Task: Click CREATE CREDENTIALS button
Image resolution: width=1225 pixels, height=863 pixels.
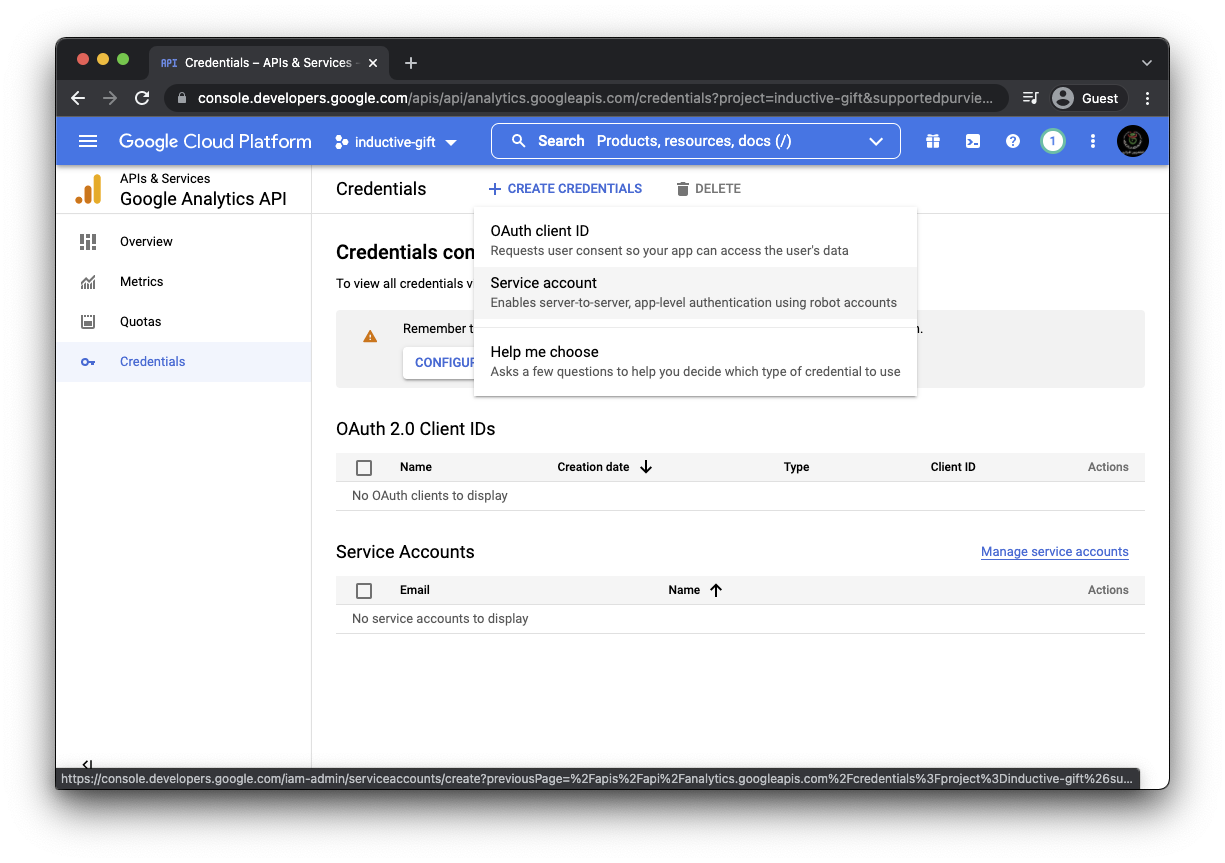Action: 565,188
